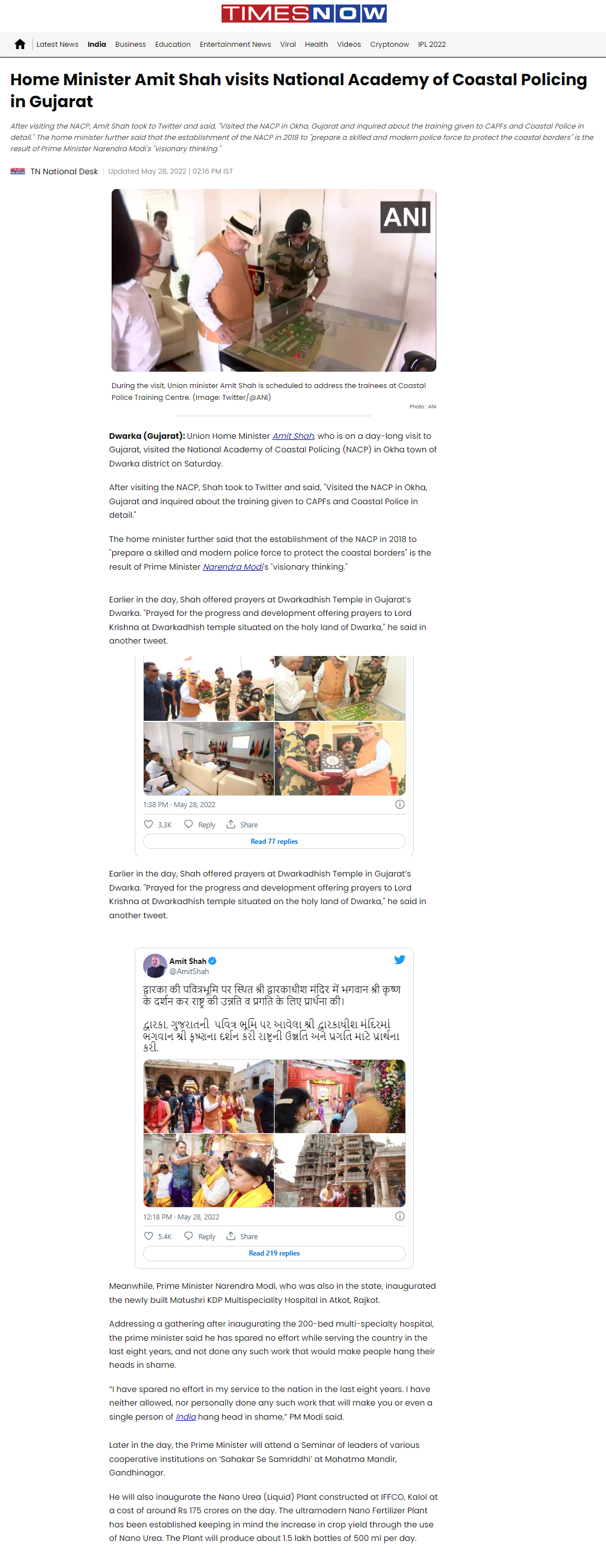
Task: Open the Amit Shah hyperlink in article
Action: click(293, 436)
